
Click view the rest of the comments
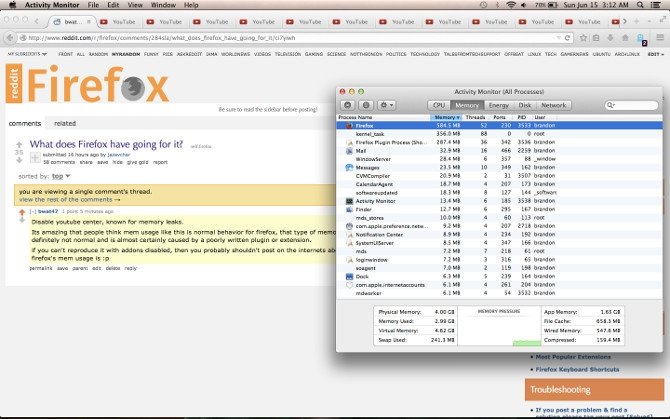pyautogui.click(x=70, y=199)
